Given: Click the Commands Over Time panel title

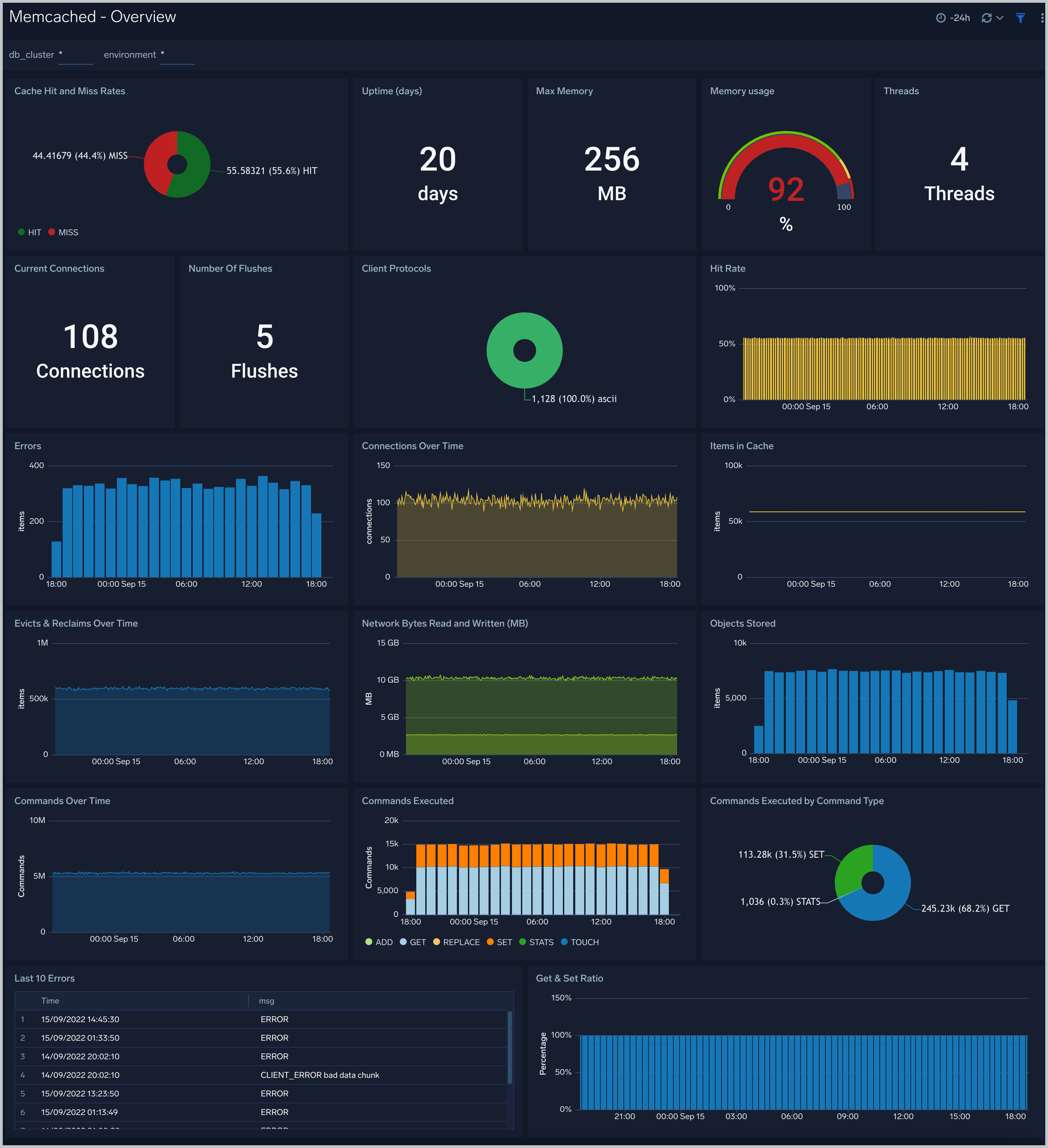Looking at the screenshot, I should [62, 801].
